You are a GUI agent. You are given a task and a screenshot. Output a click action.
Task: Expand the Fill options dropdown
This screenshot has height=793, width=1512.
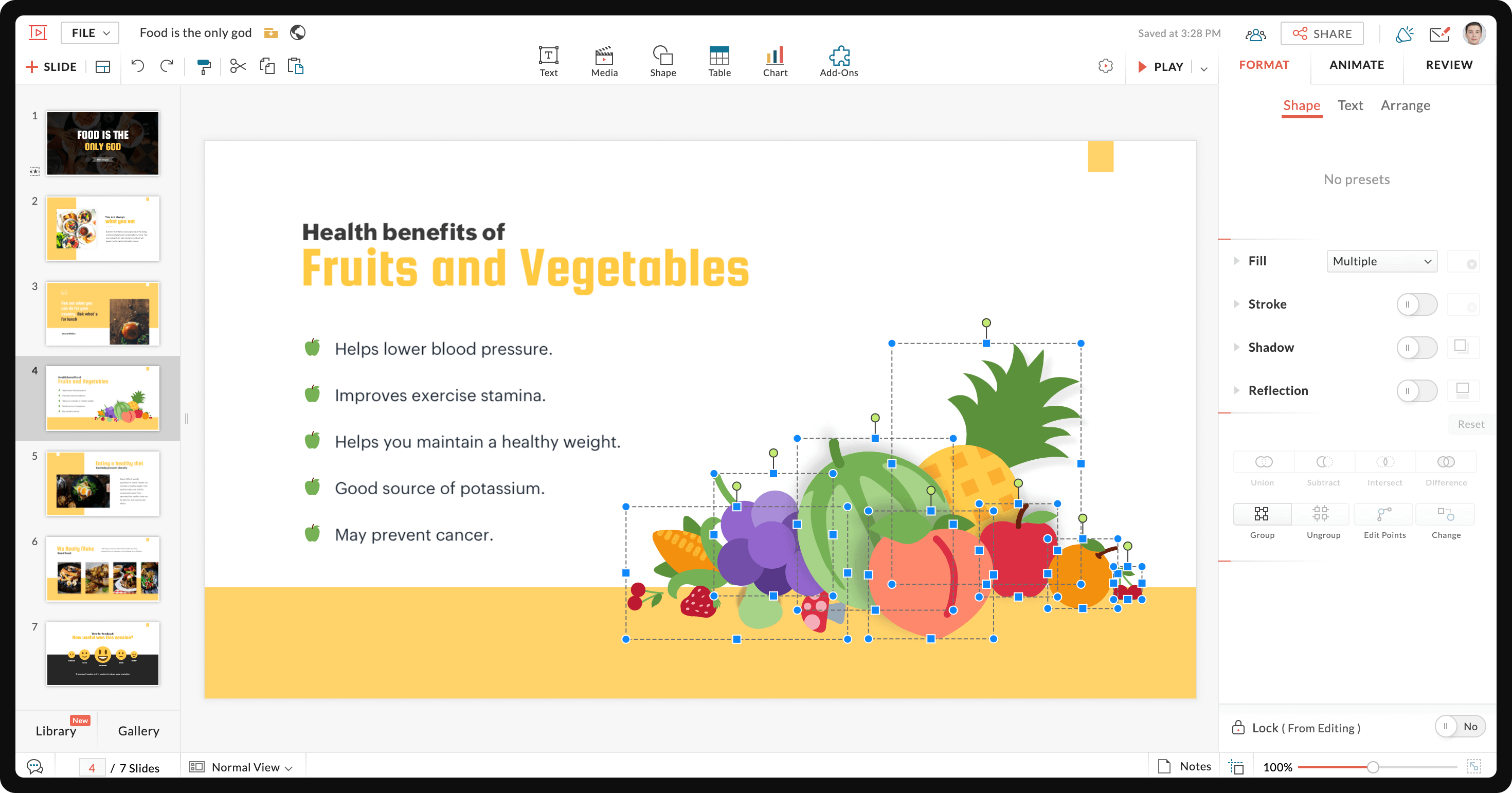[x=1379, y=260]
